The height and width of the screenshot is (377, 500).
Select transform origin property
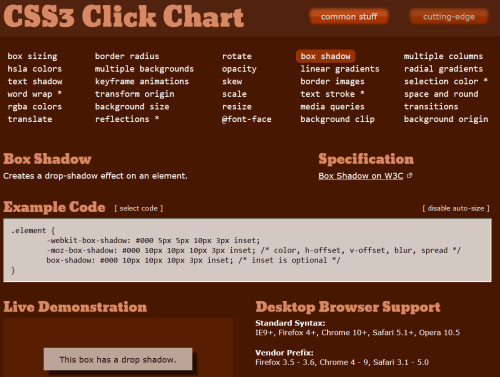click(134, 94)
